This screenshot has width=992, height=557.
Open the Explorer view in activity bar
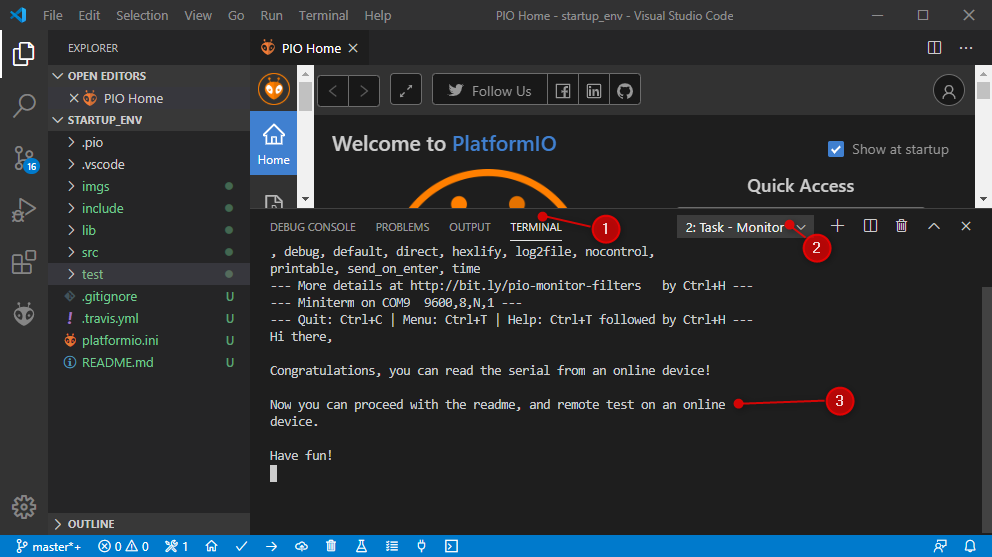point(23,54)
